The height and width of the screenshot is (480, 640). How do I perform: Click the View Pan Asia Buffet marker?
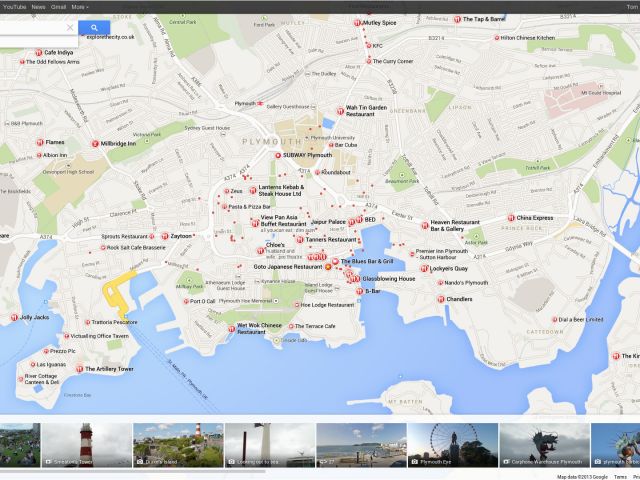(255, 223)
